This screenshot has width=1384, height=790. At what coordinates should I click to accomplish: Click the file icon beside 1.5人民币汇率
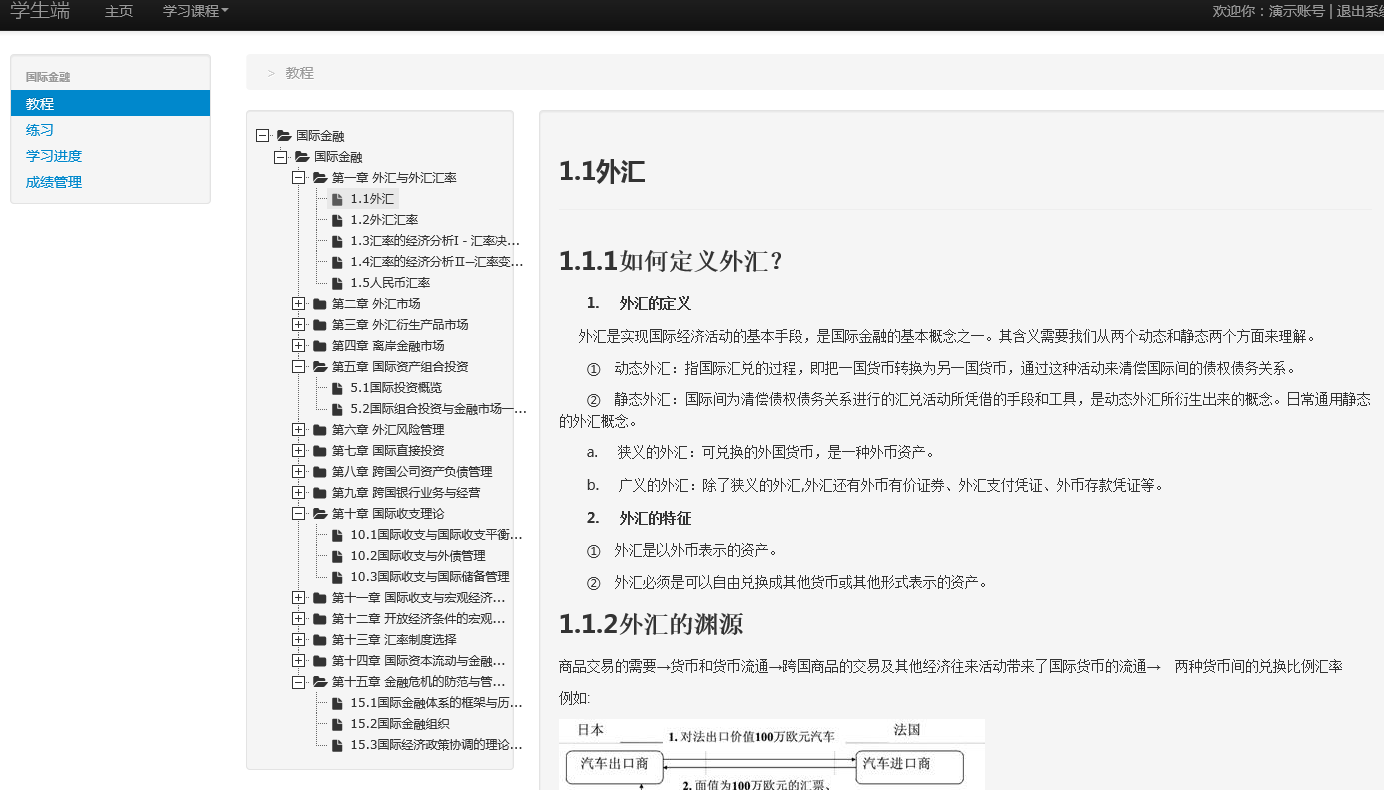[337, 283]
